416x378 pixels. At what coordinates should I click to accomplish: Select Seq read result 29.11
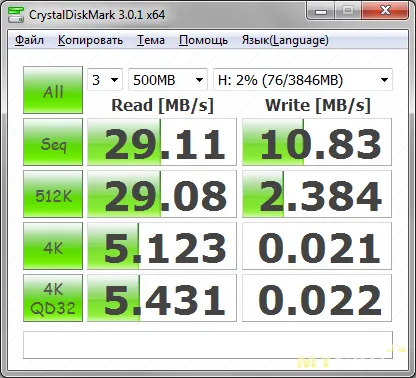(x=162, y=142)
